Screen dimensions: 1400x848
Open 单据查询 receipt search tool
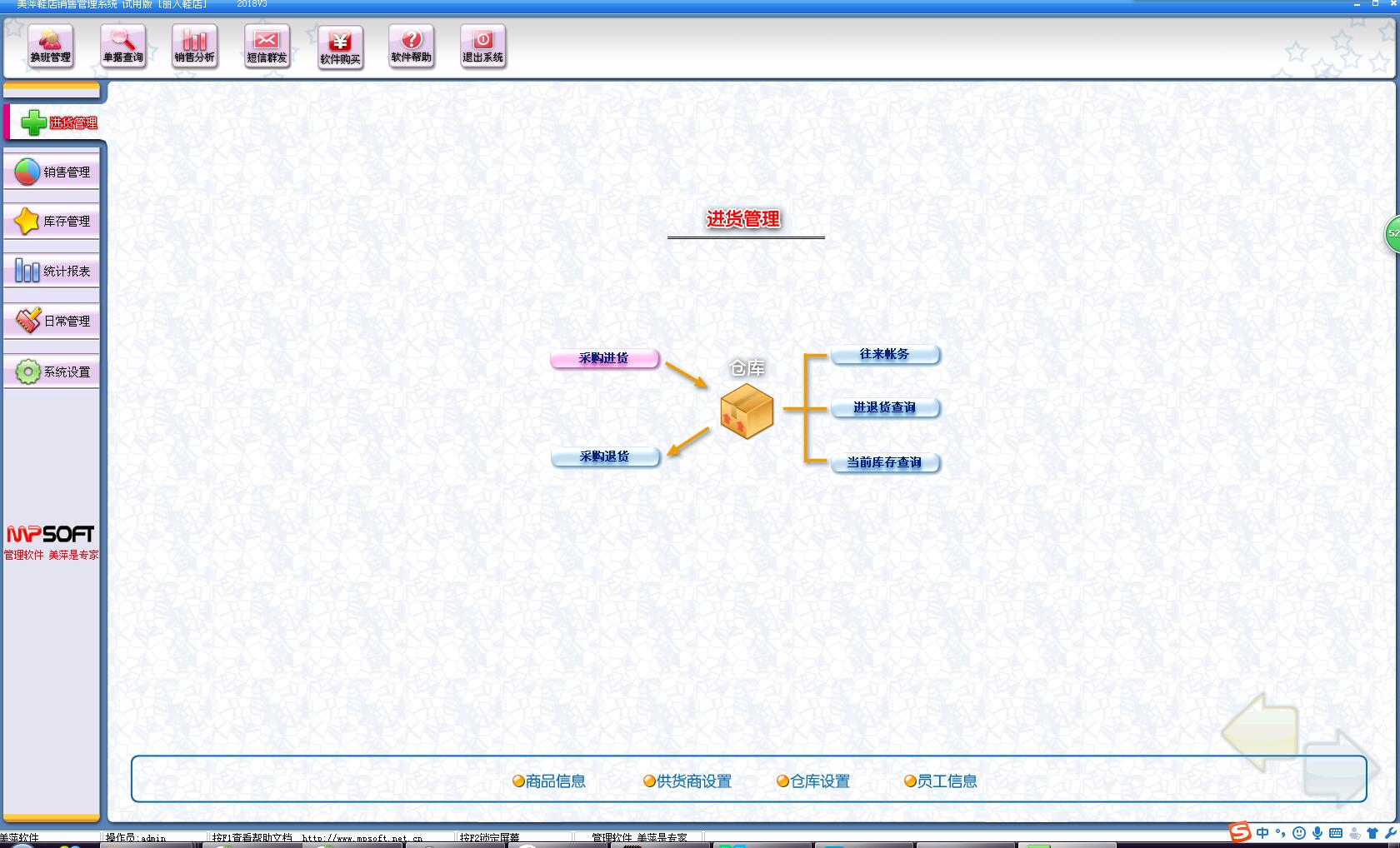pos(123,46)
